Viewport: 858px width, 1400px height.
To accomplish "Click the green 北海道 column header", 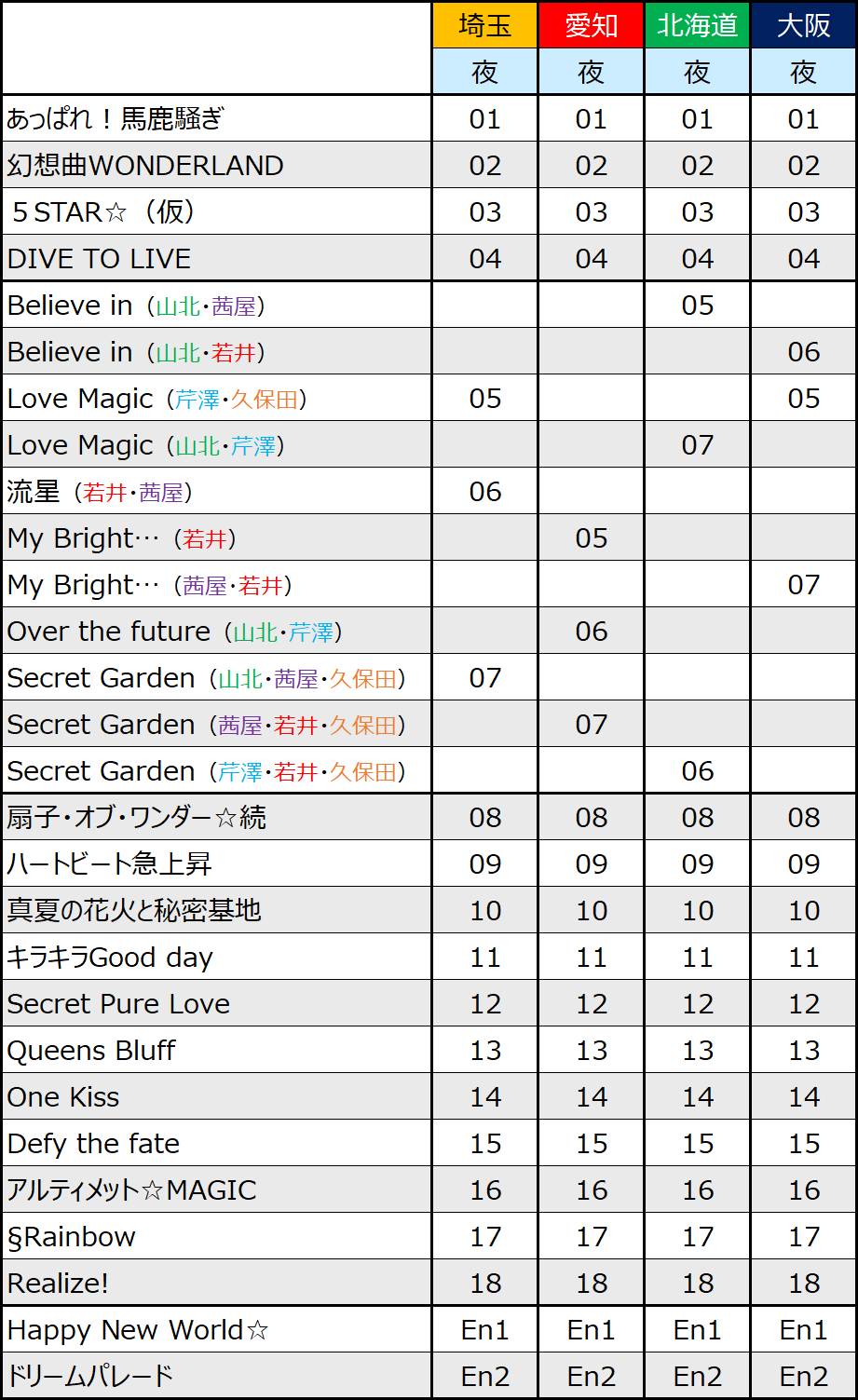I will pos(698,25).
